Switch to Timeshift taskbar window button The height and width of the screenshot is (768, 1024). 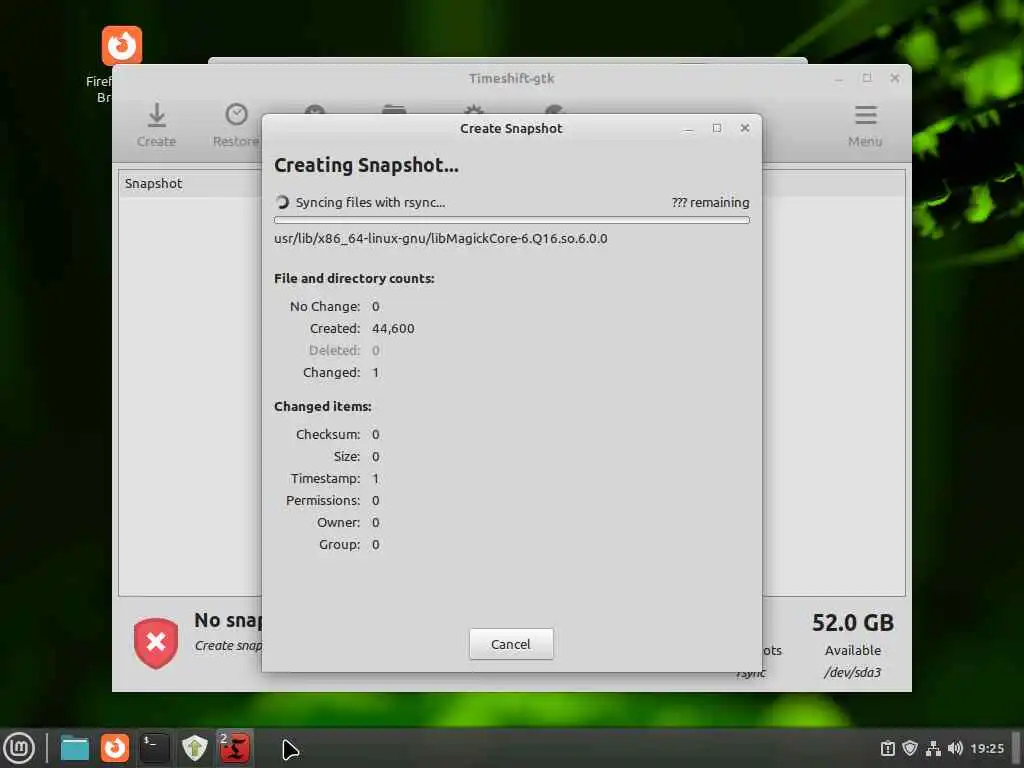click(x=234, y=748)
